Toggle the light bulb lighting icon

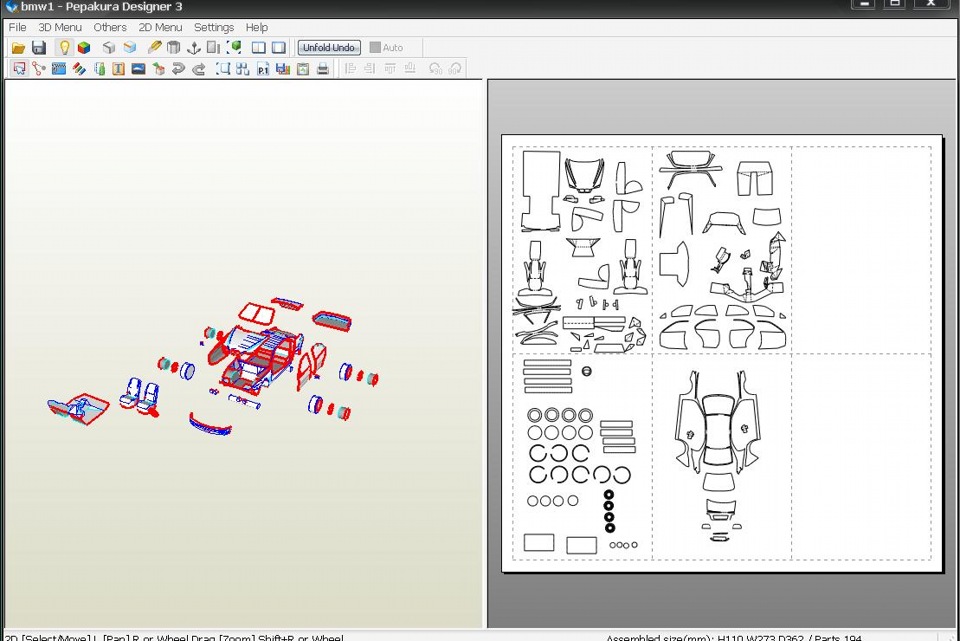(x=64, y=48)
